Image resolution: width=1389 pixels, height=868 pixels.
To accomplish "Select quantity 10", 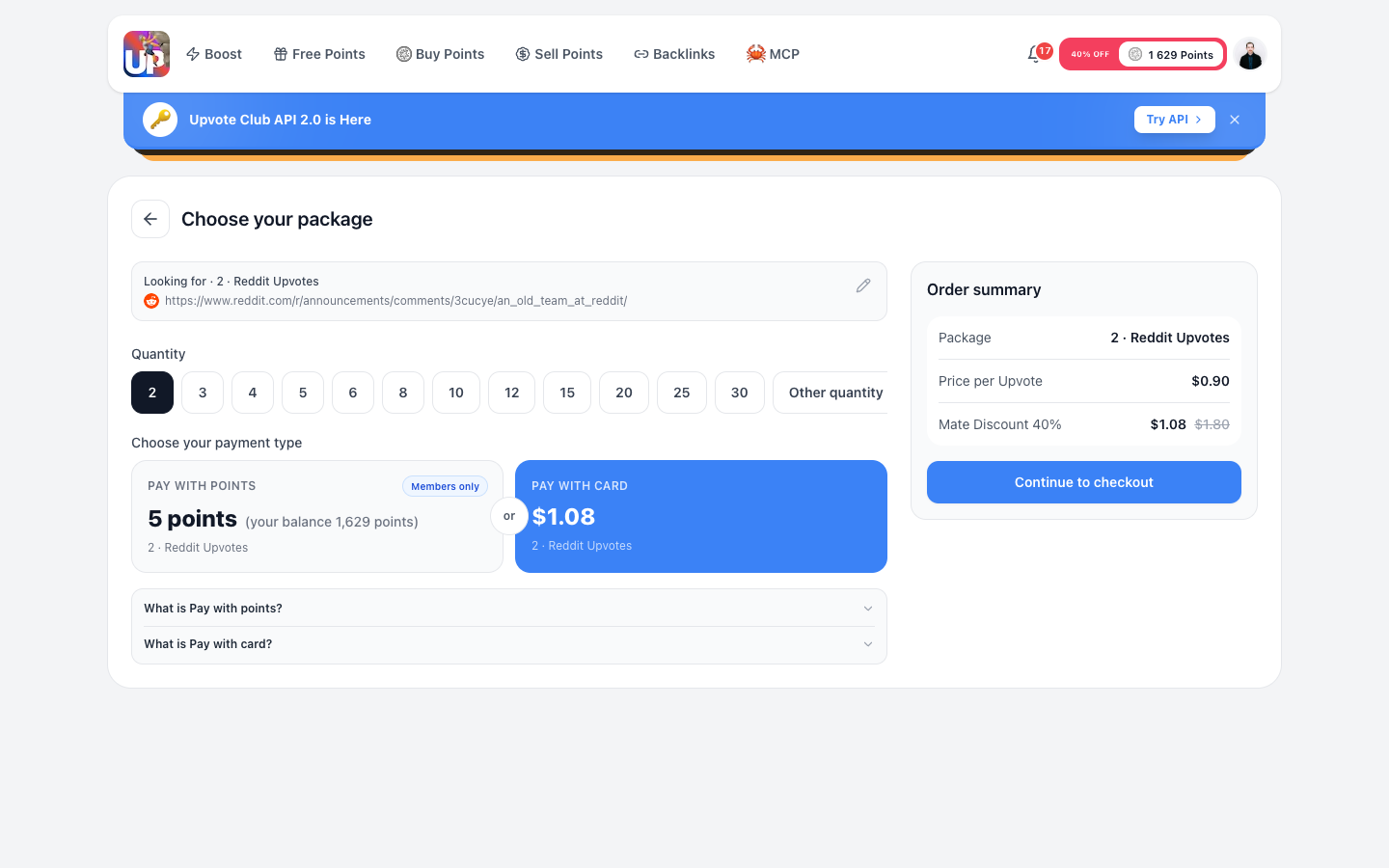I will 456,393.
